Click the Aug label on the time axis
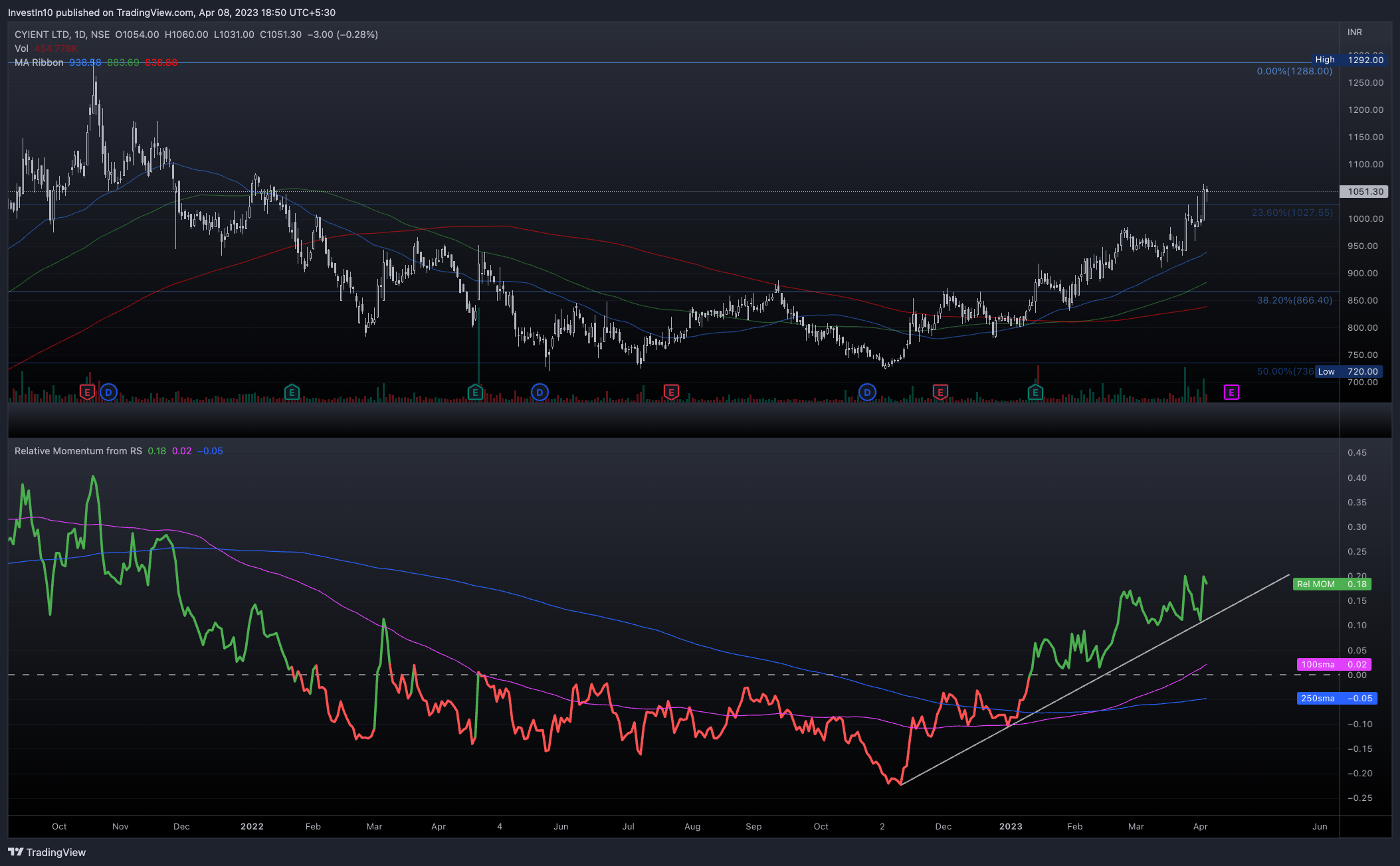Viewport: 1400px width, 866px height. [692, 826]
